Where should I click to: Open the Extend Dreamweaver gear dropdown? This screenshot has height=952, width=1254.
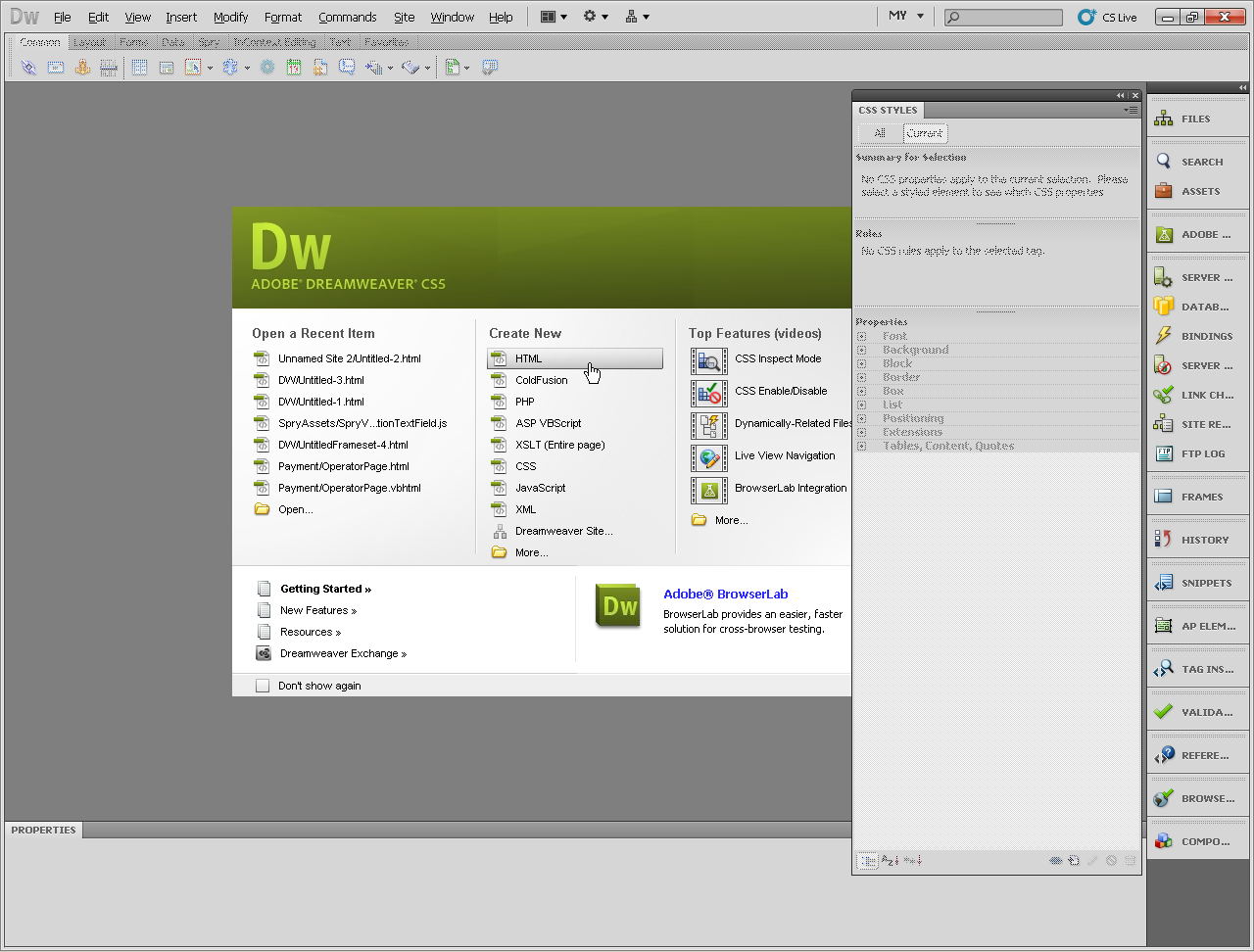596,17
